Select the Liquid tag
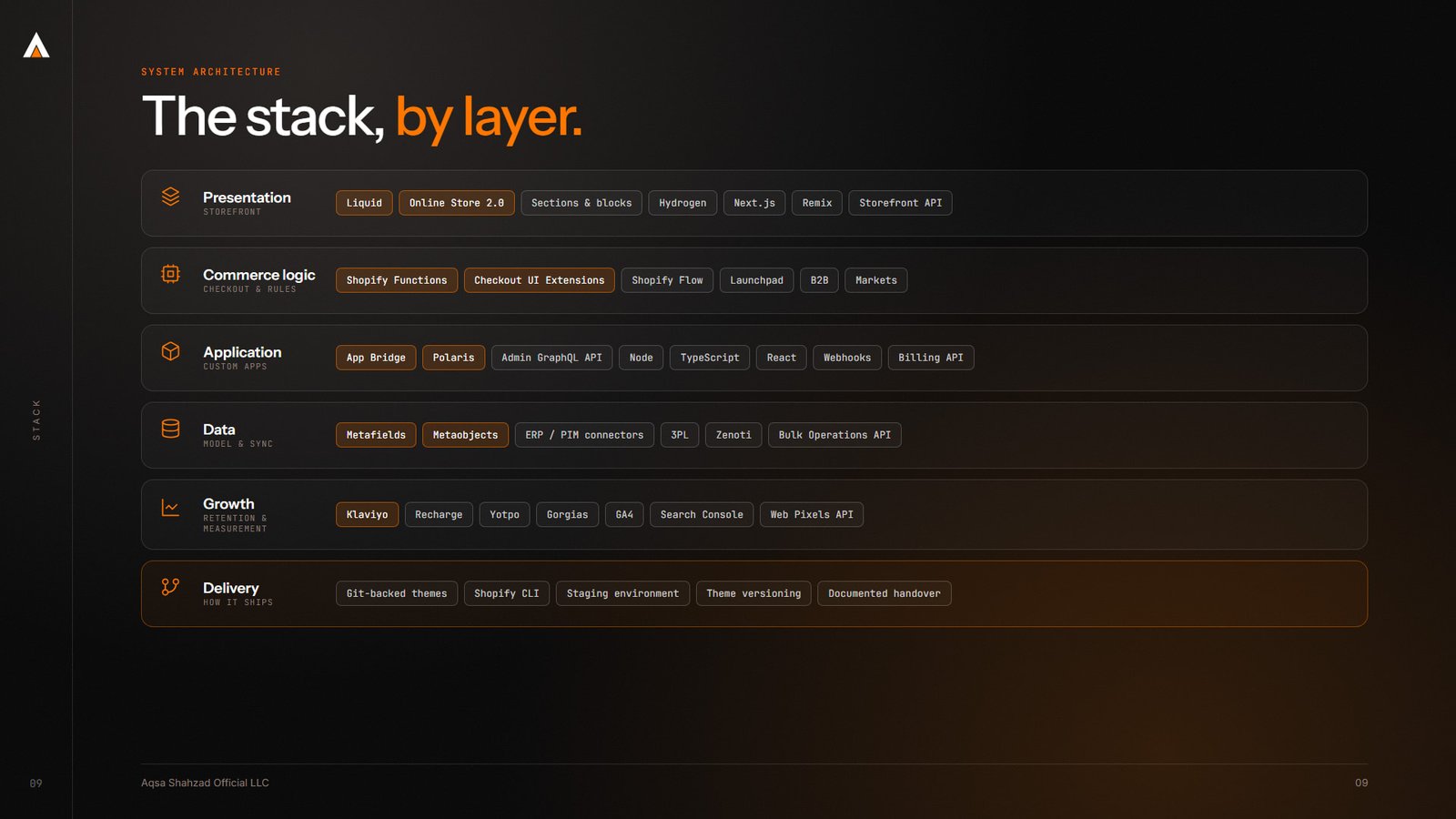The image size is (1456, 819). pyautogui.click(x=364, y=203)
